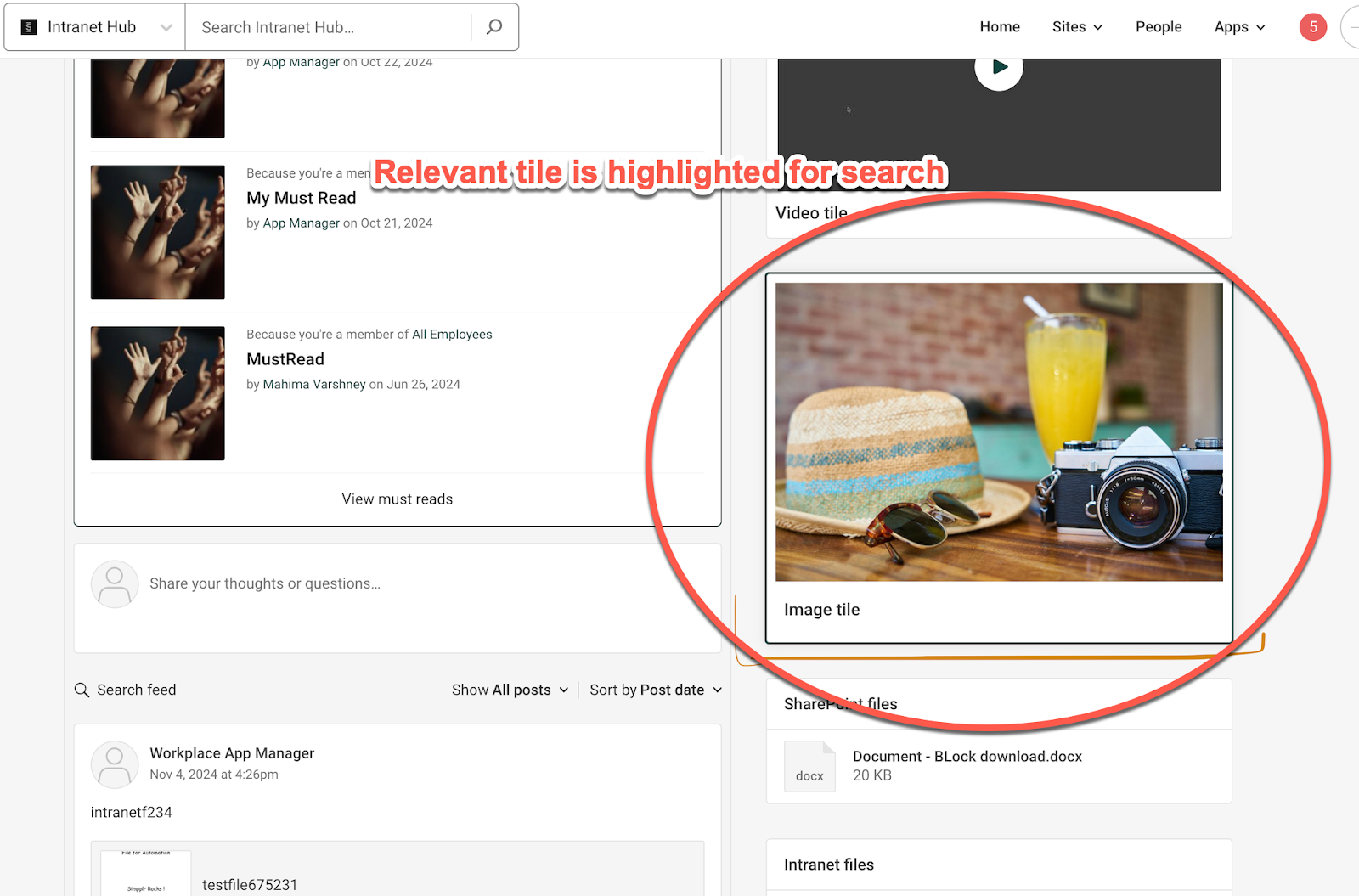Expand the Intranet Hub site dropdown
Viewport: 1359px width, 896px height.
click(x=166, y=27)
